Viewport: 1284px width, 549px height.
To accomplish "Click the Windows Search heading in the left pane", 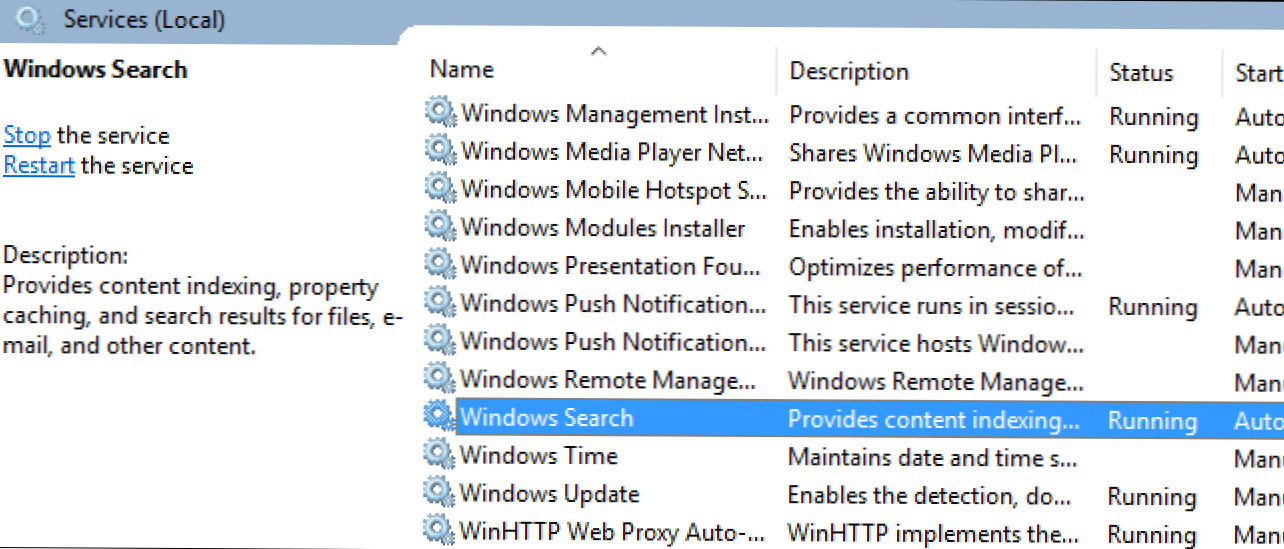I will click(96, 69).
